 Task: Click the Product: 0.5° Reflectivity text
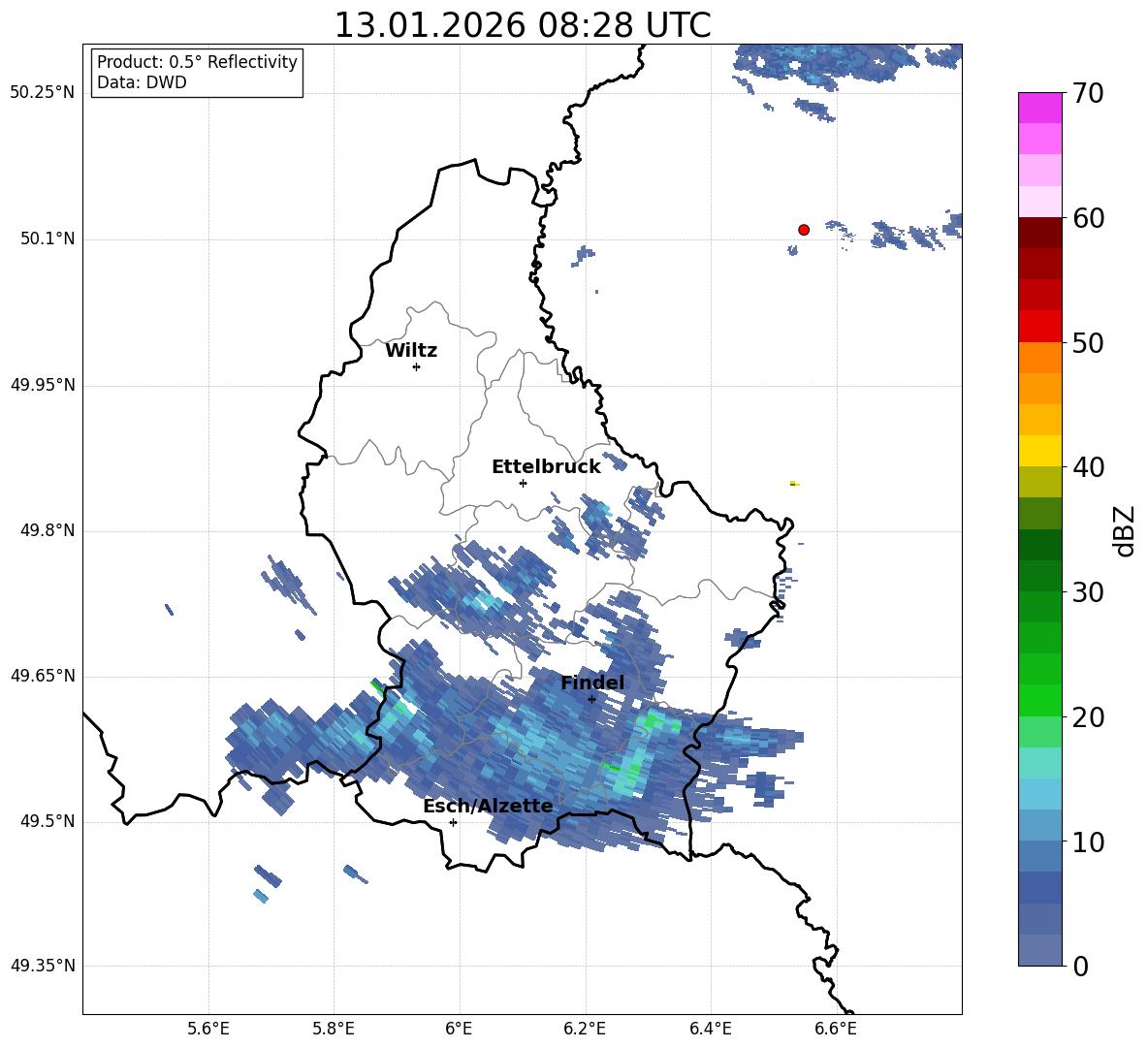coord(197,61)
